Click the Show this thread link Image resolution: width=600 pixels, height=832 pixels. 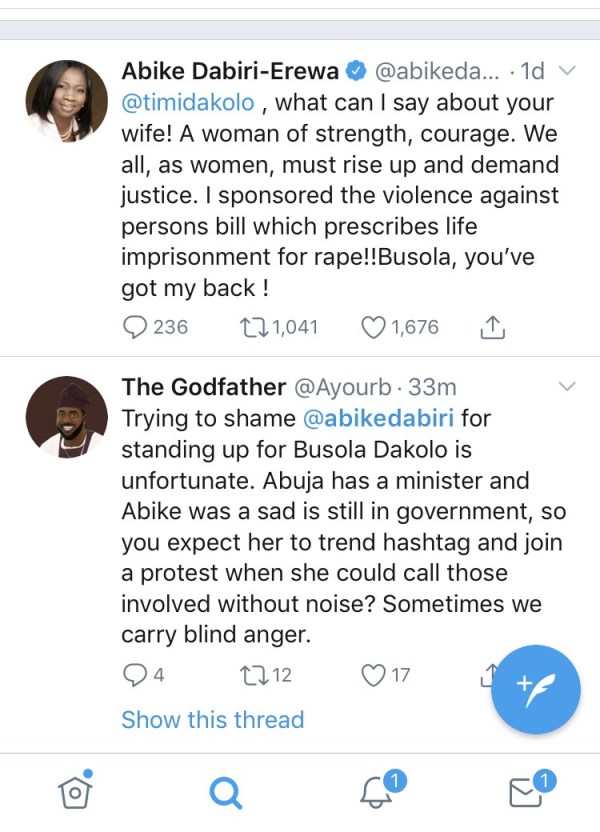(x=212, y=720)
